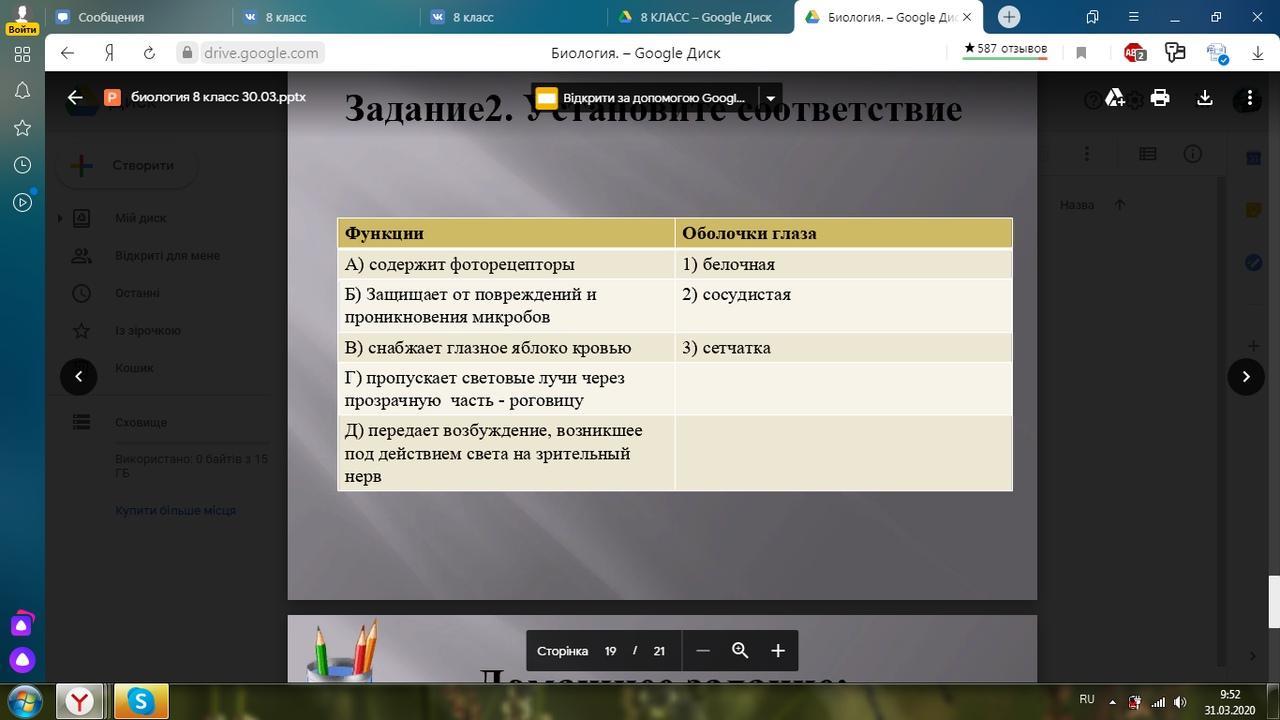The image size is (1280, 720).
Task: Download the pptx file from the preview toolbar
Action: (x=1205, y=97)
